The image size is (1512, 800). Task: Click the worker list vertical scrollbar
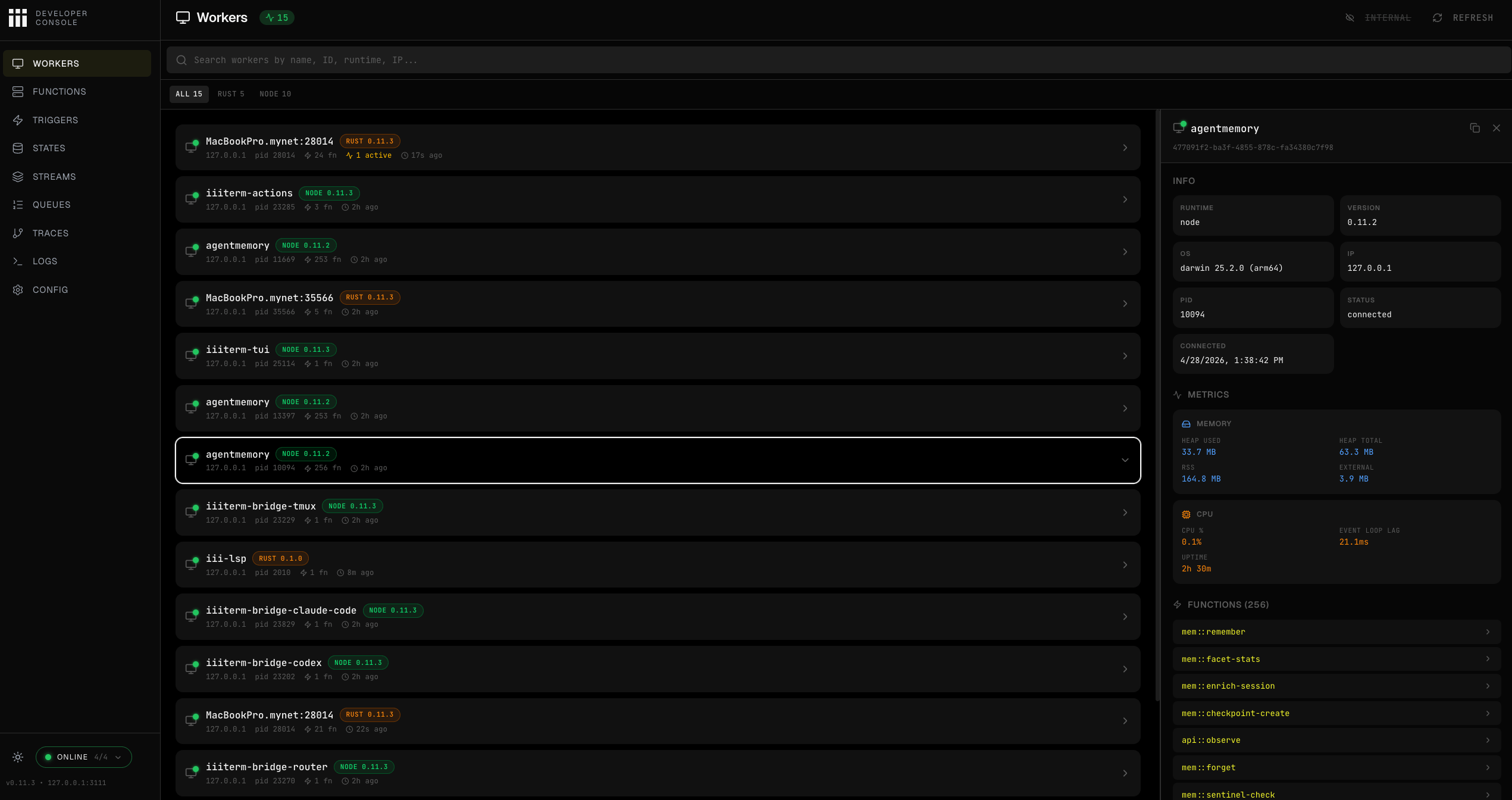(x=1157, y=405)
